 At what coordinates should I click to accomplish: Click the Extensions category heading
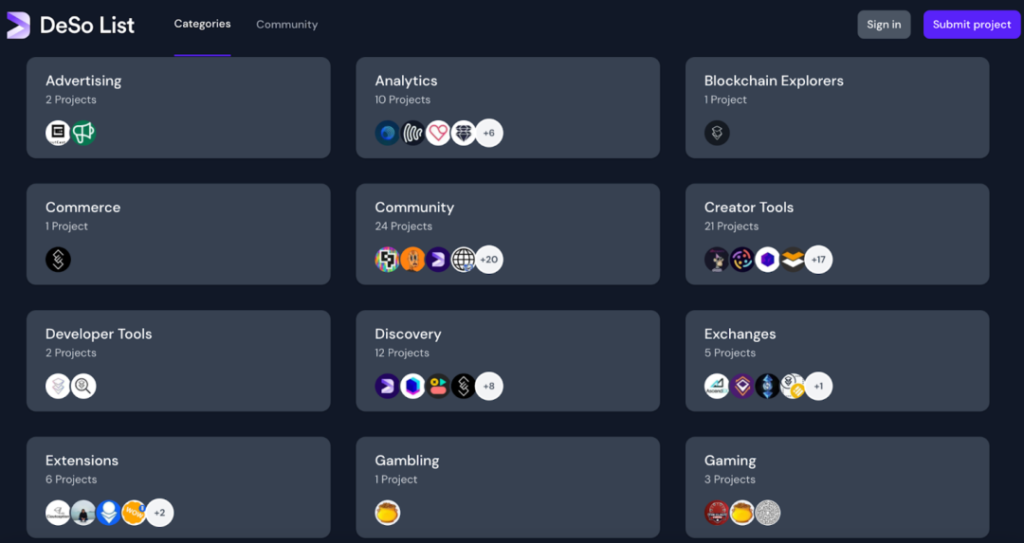tap(82, 461)
